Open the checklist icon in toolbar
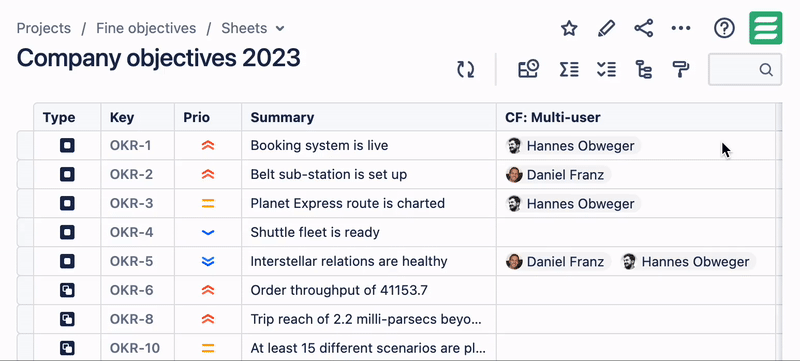 (606, 69)
